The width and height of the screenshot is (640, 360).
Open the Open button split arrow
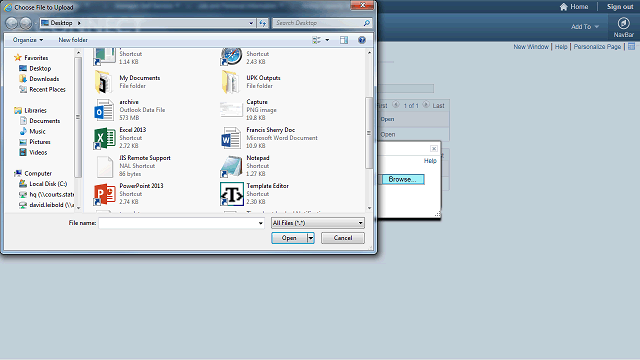coord(311,238)
